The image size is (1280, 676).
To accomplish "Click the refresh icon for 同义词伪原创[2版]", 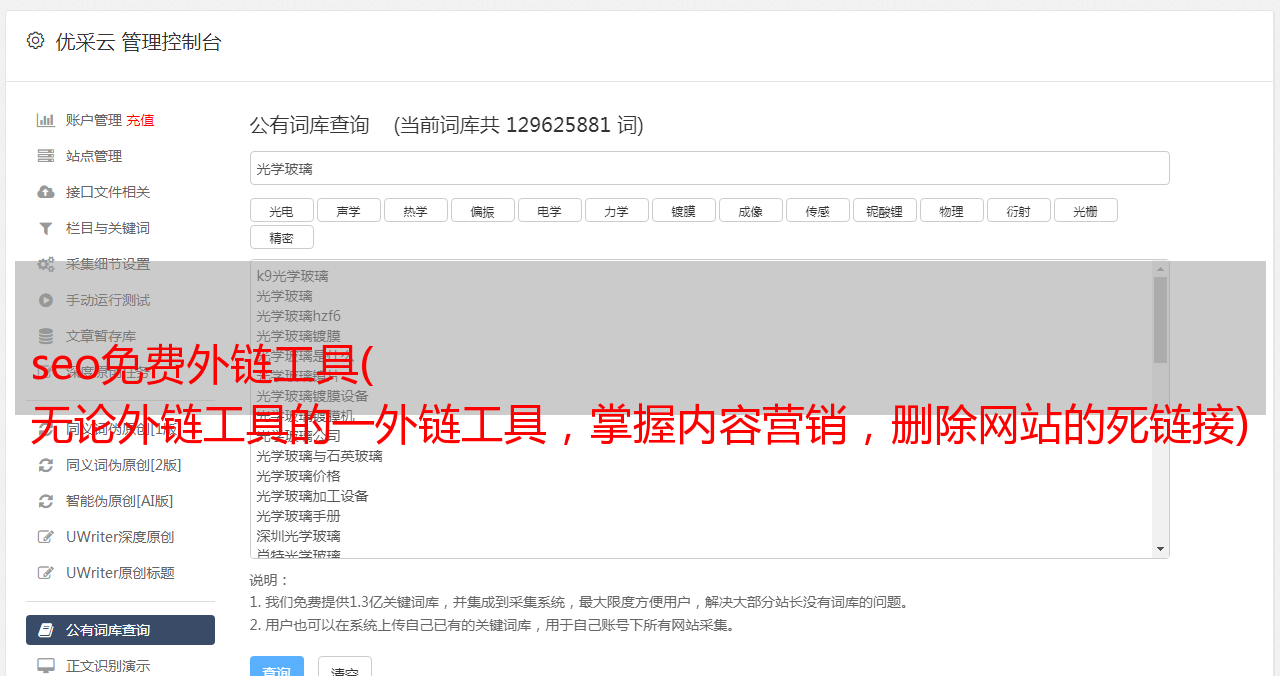I will pos(46,465).
